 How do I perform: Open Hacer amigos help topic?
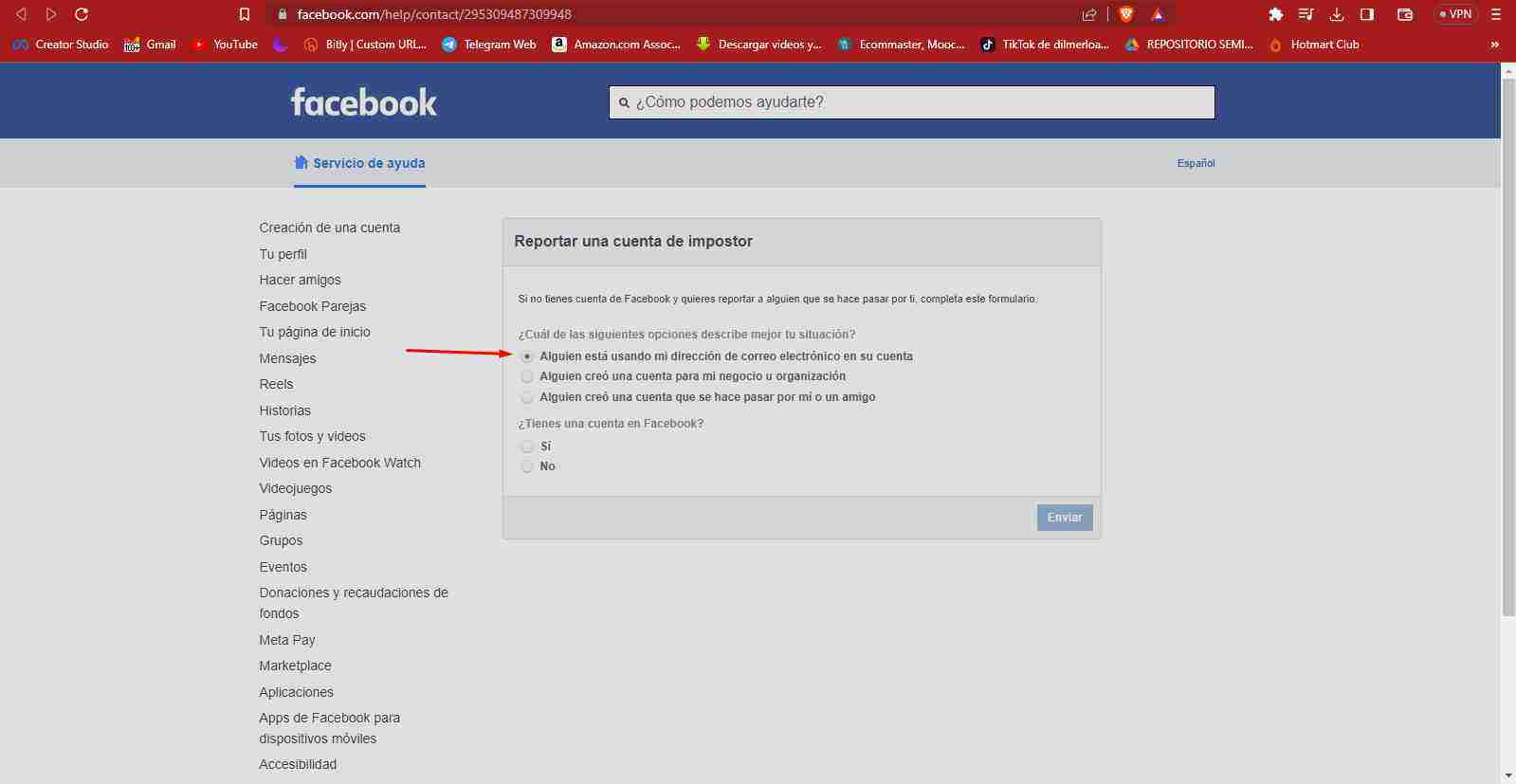pos(301,280)
